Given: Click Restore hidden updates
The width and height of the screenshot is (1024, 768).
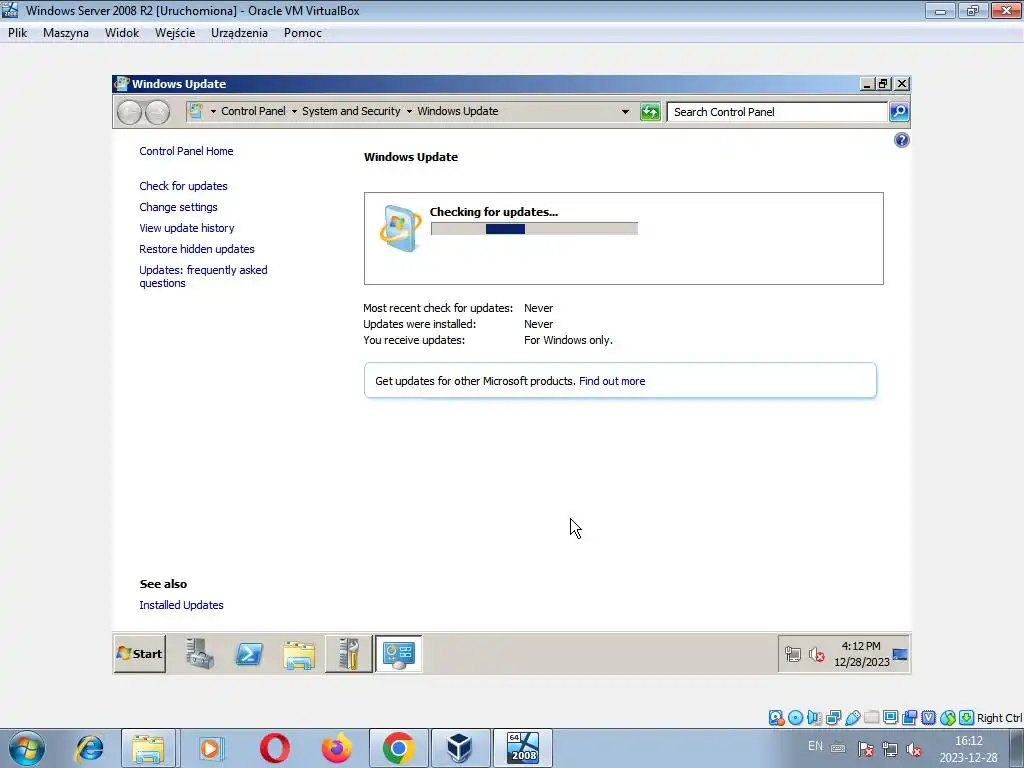Looking at the screenshot, I should click(197, 249).
